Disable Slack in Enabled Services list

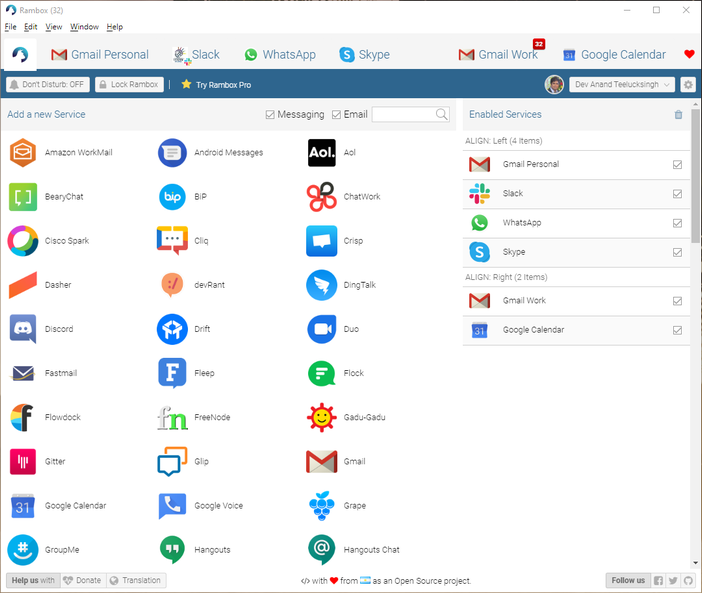pos(678,194)
